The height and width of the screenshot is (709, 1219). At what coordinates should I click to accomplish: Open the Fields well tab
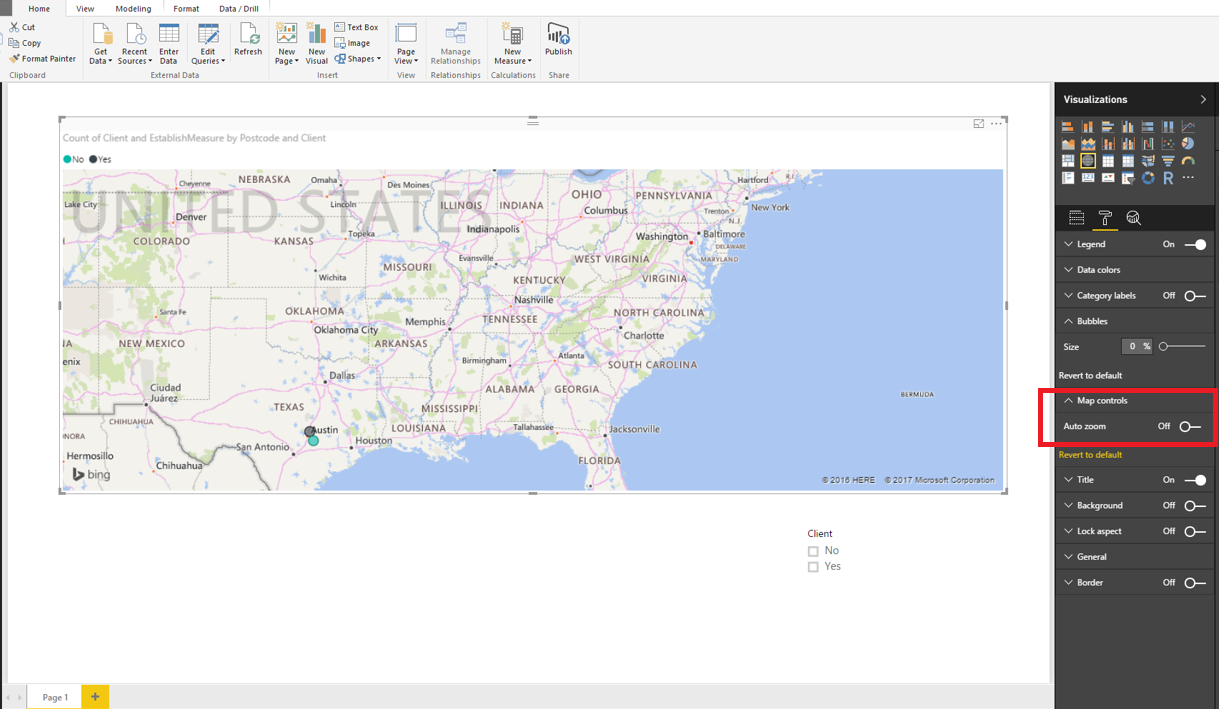(1077, 218)
